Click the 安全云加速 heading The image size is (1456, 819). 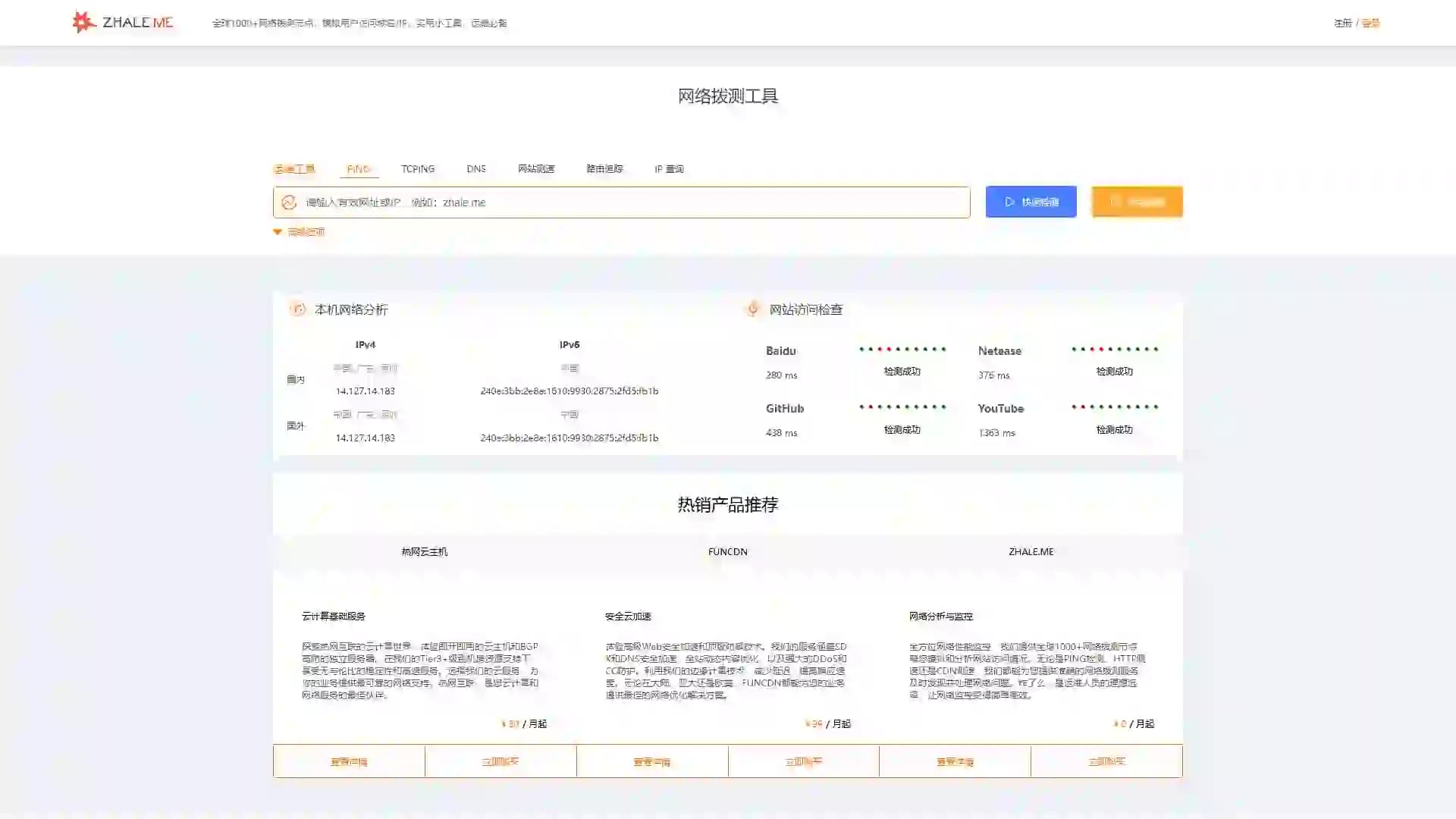tap(629, 617)
